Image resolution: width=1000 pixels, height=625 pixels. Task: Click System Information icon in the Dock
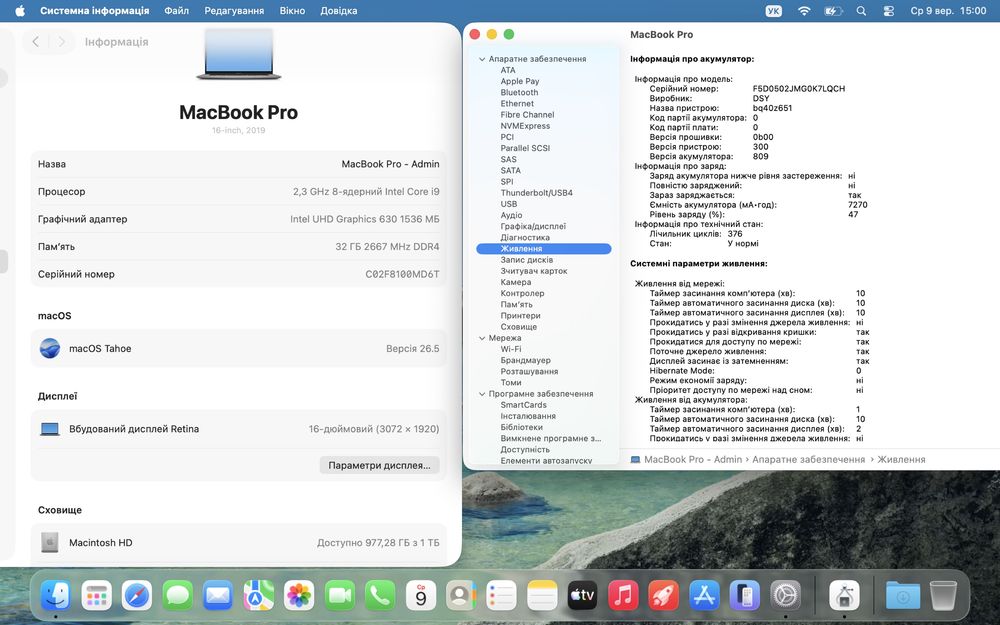[844, 596]
